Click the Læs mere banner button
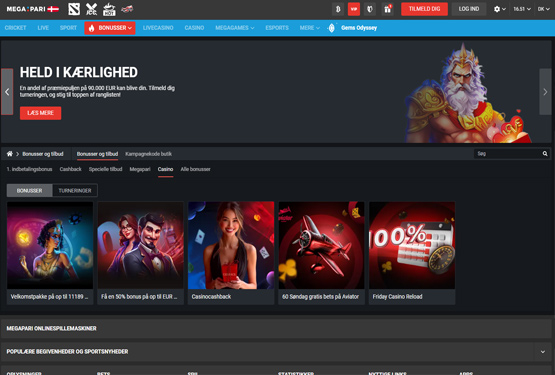 (x=40, y=113)
